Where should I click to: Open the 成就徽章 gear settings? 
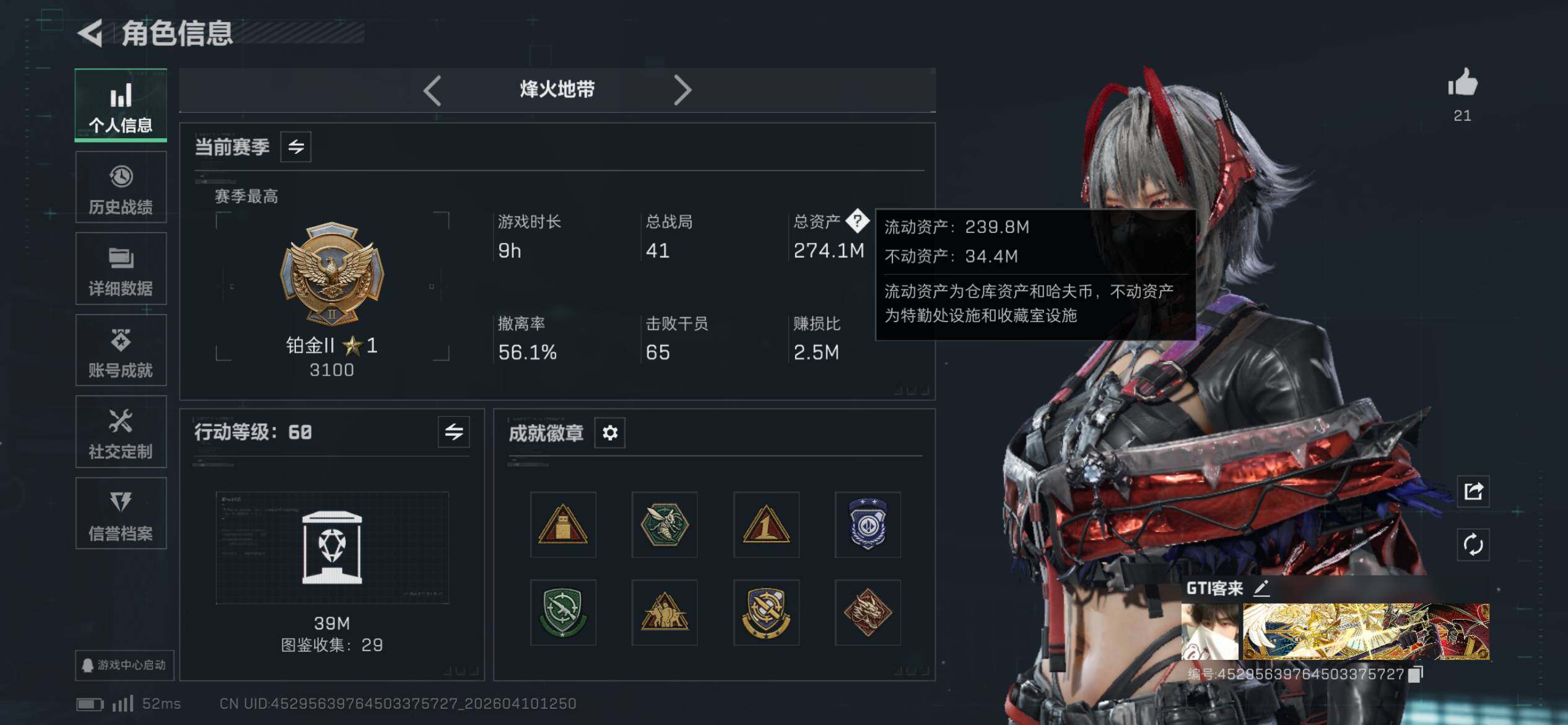click(610, 433)
